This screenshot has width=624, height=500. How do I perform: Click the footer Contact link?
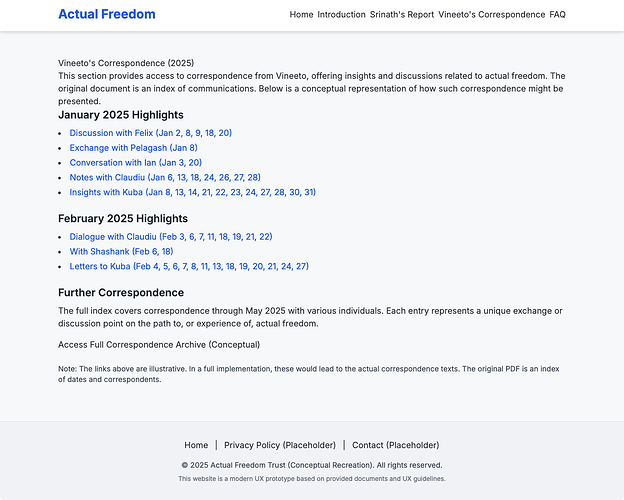click(x=395, y=445)
